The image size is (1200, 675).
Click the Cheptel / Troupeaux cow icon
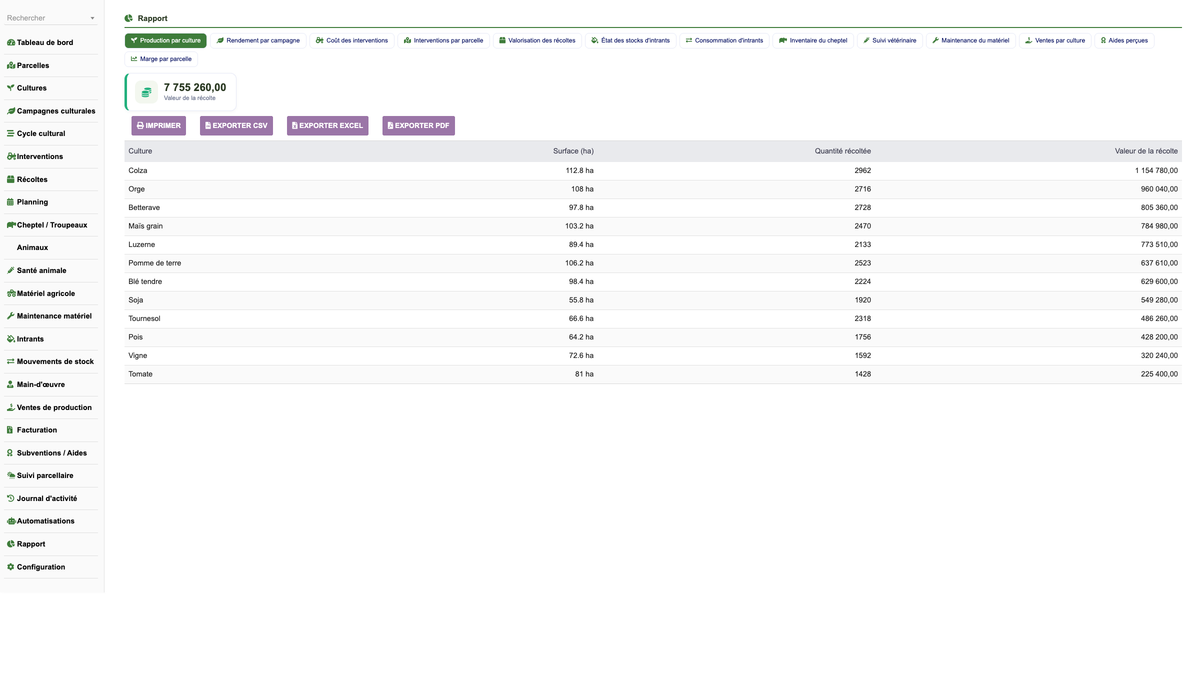coord(11,225)
